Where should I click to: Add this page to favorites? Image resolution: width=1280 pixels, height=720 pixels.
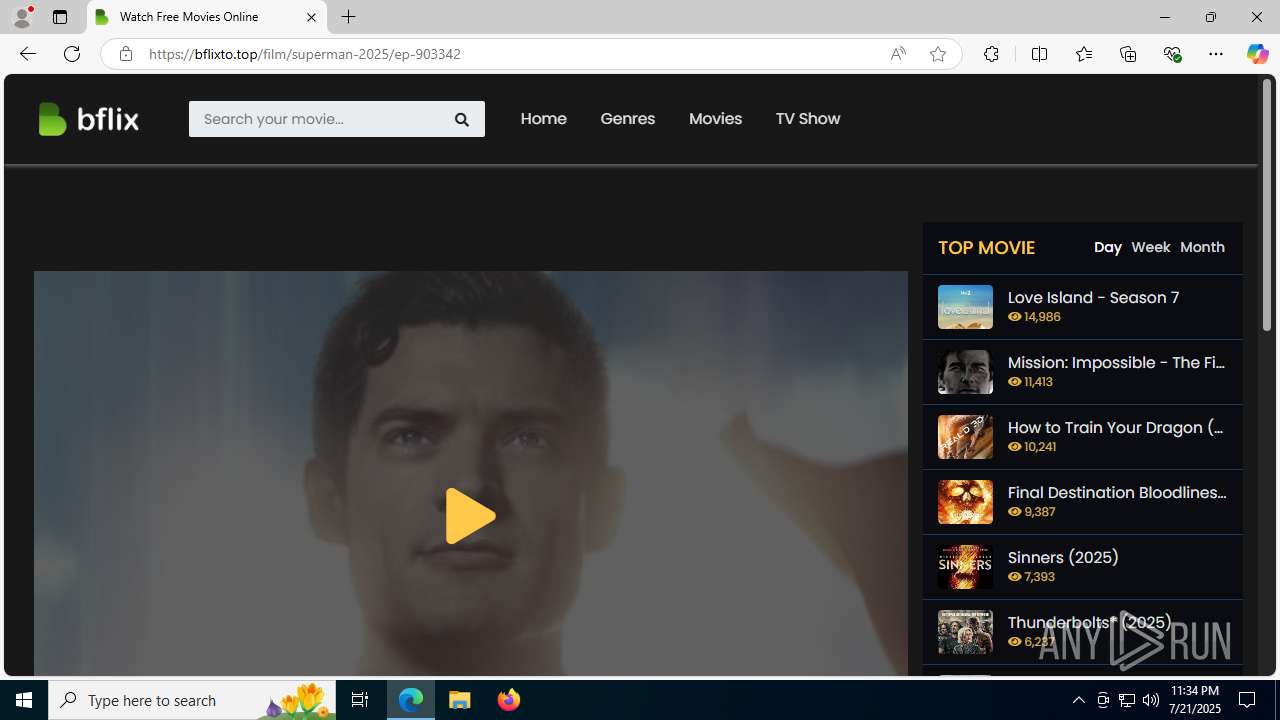pos(938,54)
